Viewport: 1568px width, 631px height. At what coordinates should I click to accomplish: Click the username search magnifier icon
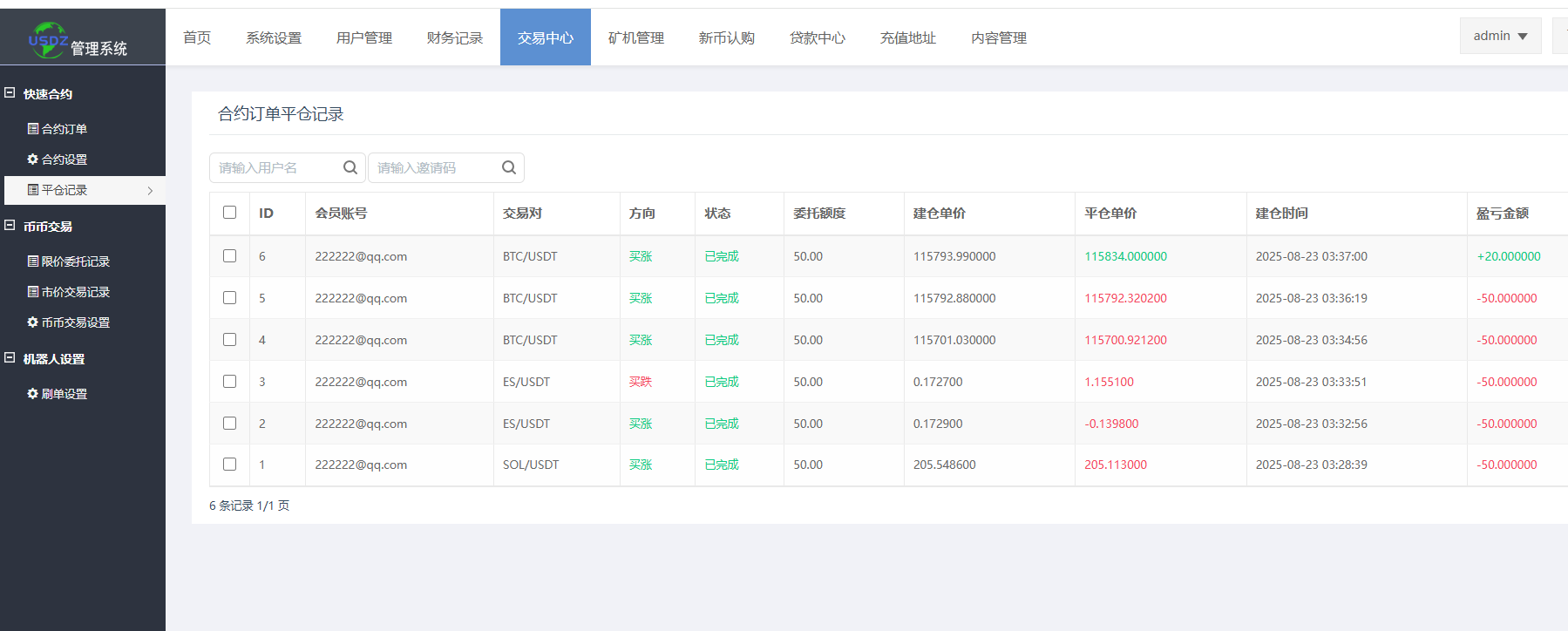350,167
